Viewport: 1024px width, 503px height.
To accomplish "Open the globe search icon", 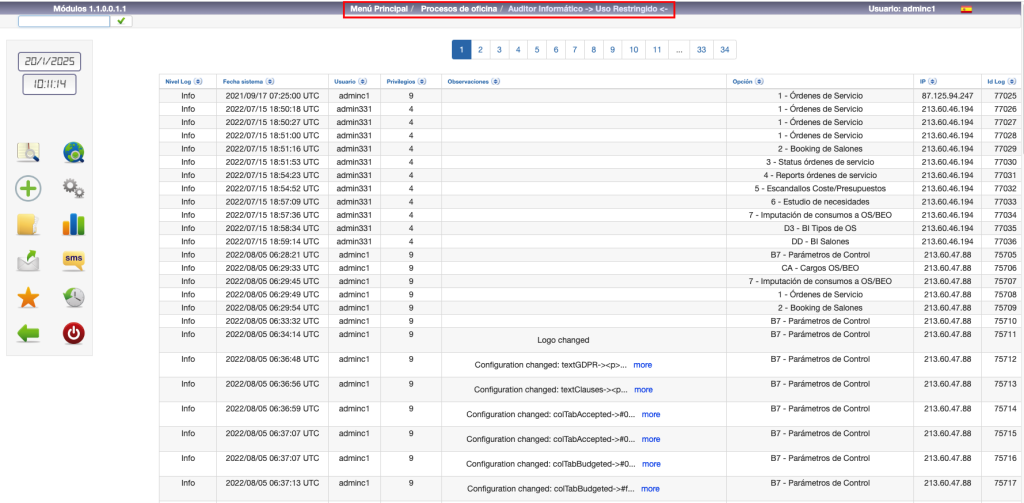I will point(73,152).
